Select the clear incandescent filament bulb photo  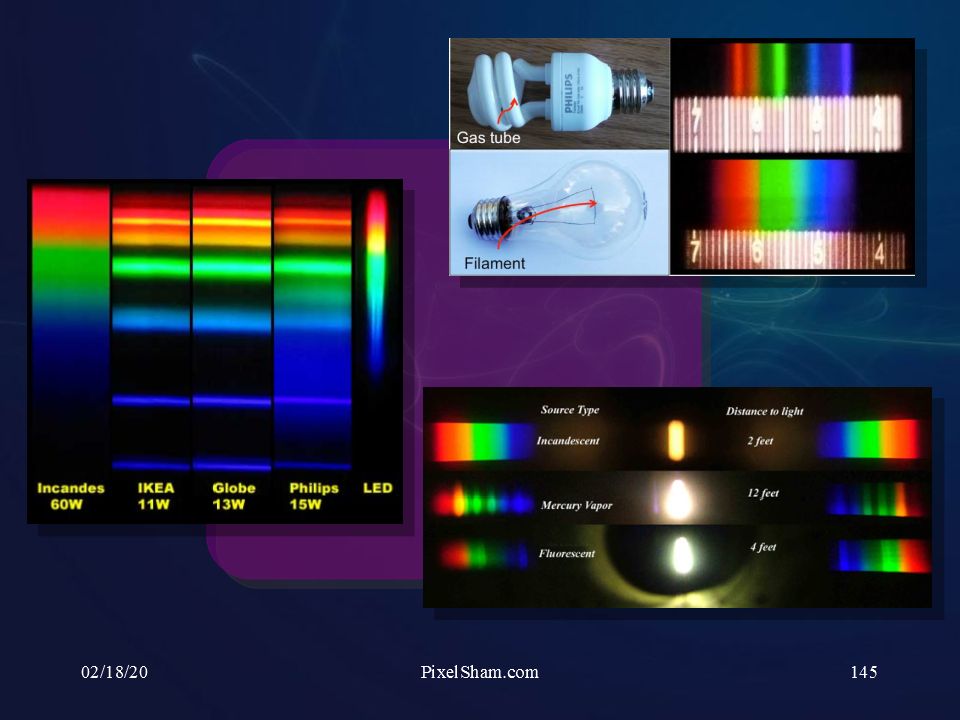click(x=560, y=212)
